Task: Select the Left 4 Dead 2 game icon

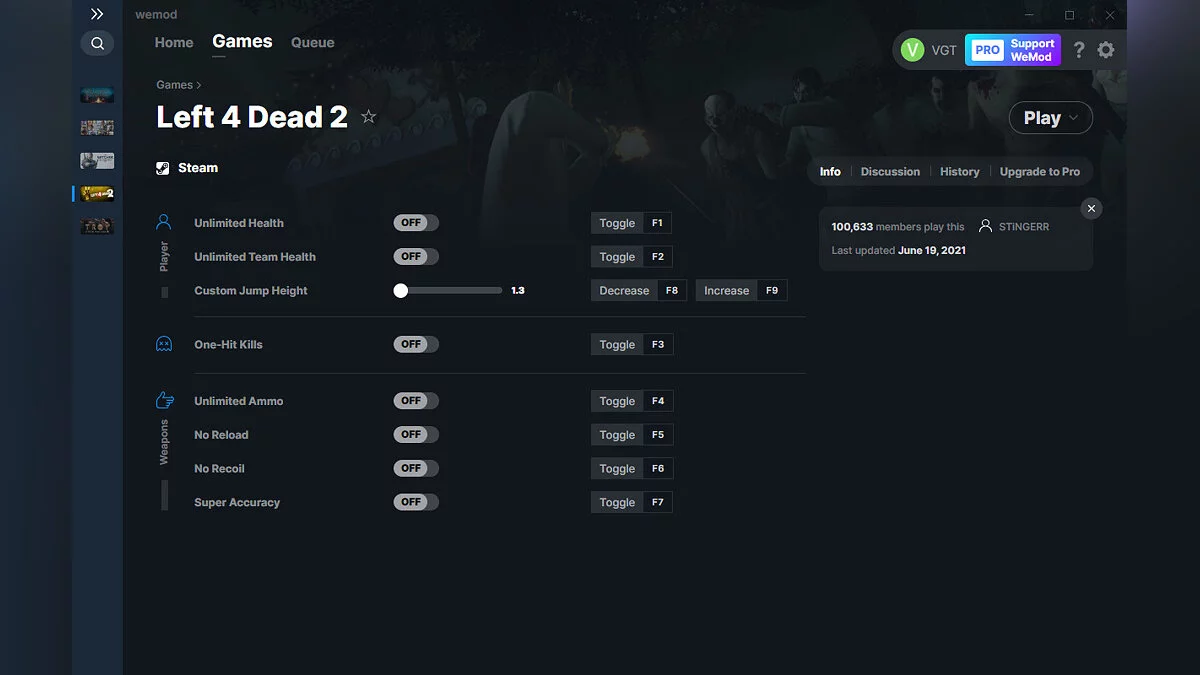Action: (x=96, y=193)
